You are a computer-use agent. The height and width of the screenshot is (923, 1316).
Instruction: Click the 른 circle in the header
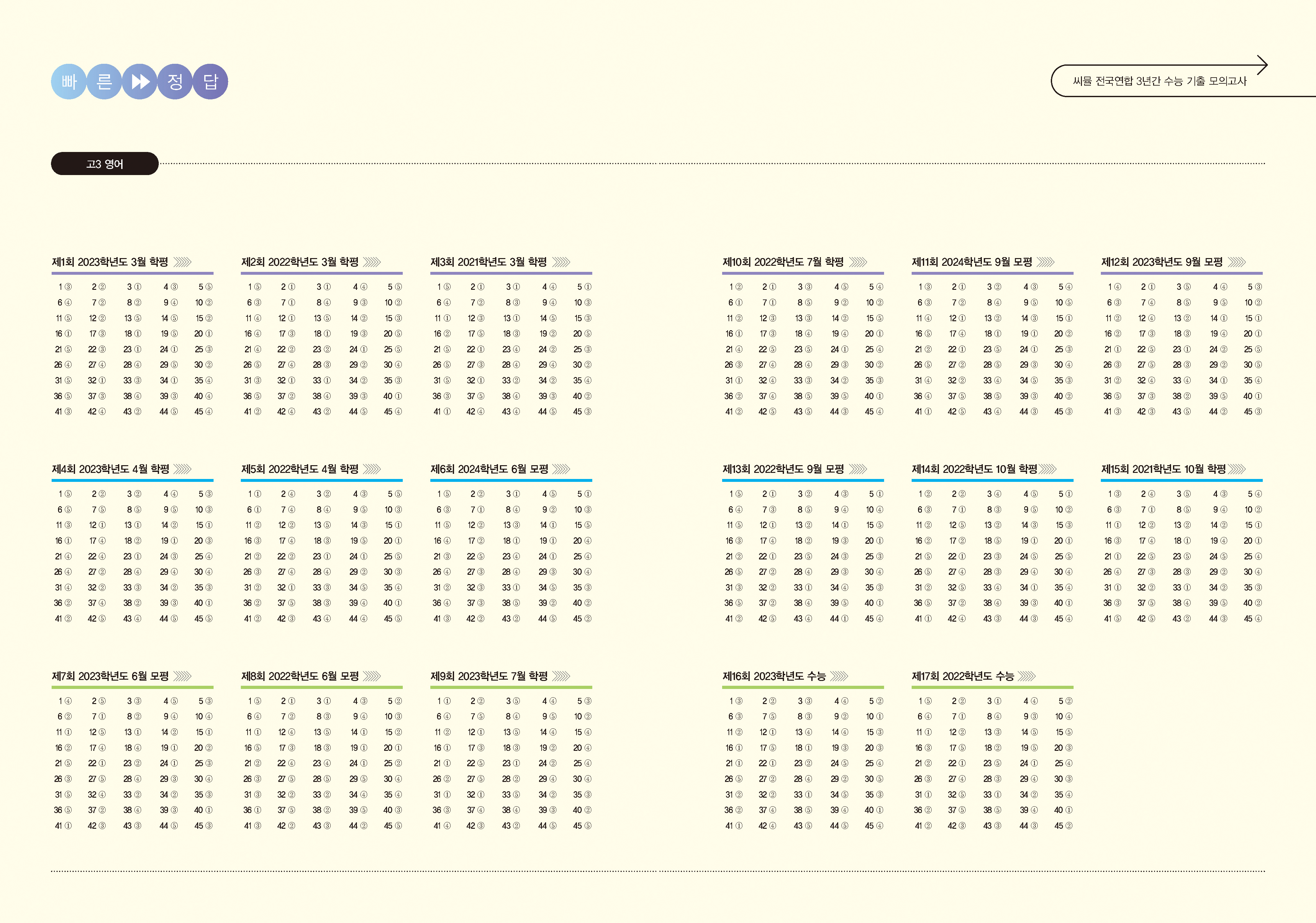pyautogui.click(x=104, y=81)
